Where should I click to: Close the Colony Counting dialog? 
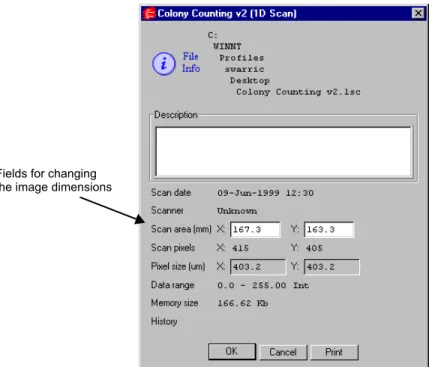tap(418, 13)
